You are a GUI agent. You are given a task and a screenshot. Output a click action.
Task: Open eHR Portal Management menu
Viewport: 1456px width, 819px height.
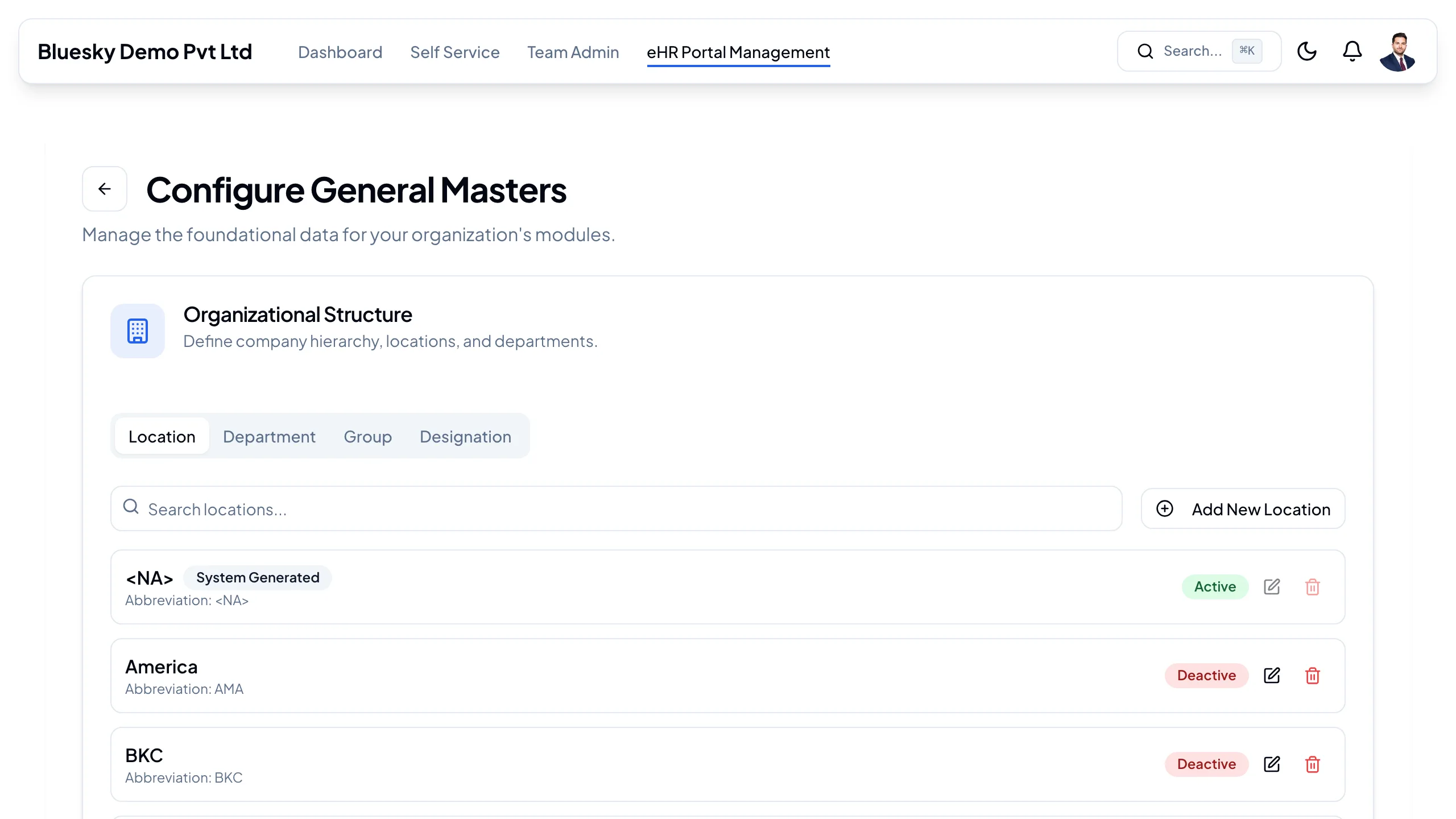(738, 52)
